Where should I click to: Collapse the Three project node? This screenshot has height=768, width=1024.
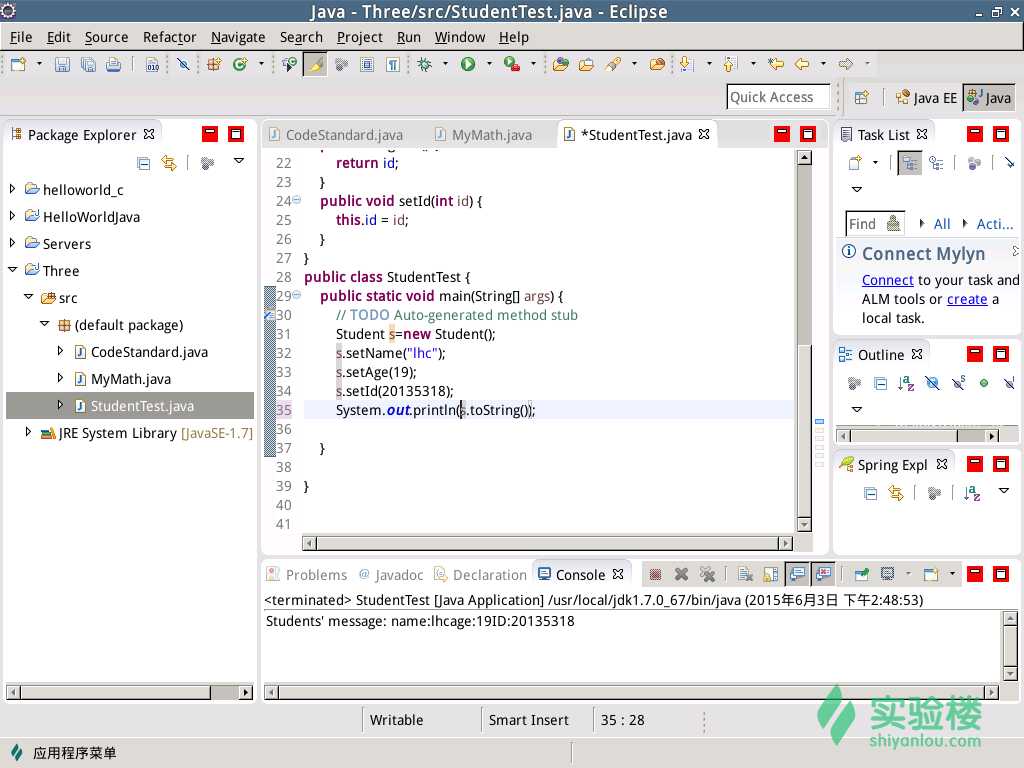tap(12, 269)
